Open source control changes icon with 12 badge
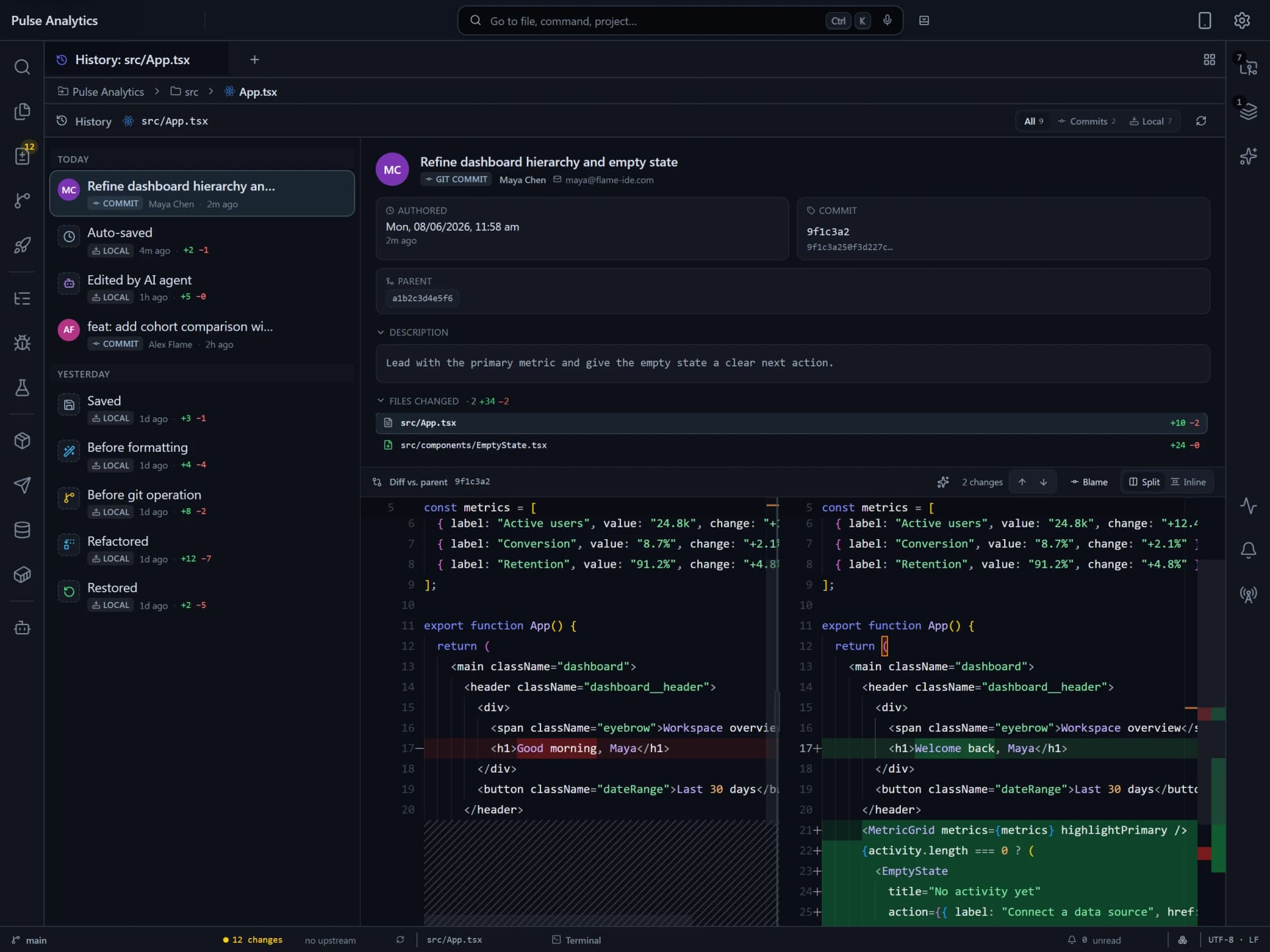The height and width of the screenshot is (952, 1270). (x=22, y=155)
